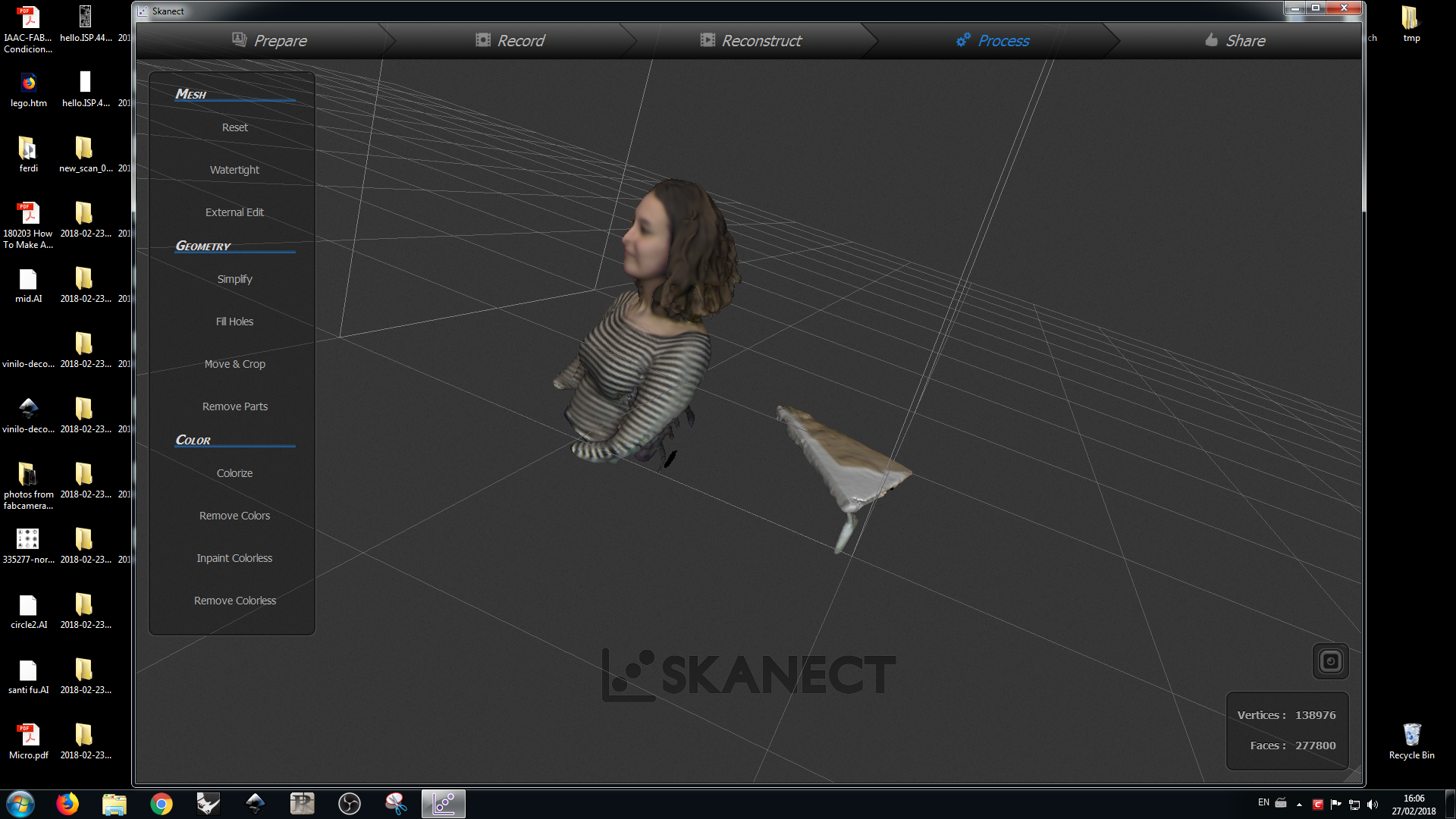Open the on-screen keyboard tray icon
Image resolution: width=1456 pixels, height=819 pixels.
1281,803
